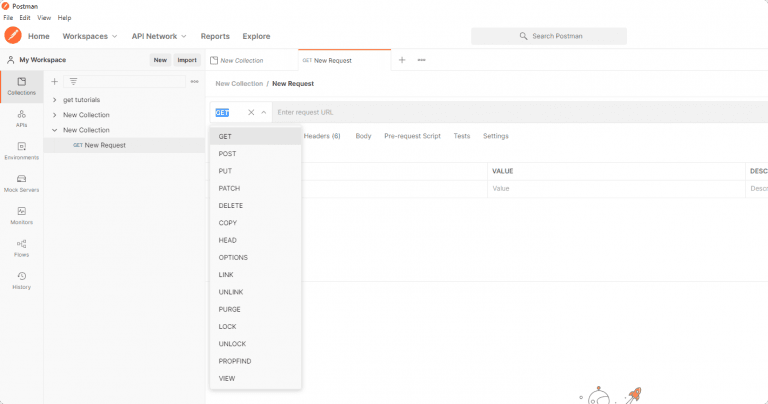Switch to the New Collection tab

[252, 60]
